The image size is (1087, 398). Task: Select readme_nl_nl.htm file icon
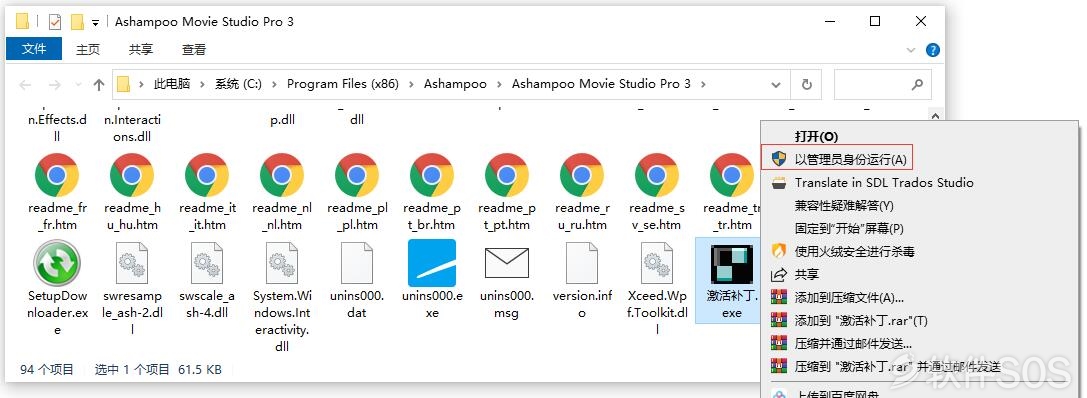[281, 175]
